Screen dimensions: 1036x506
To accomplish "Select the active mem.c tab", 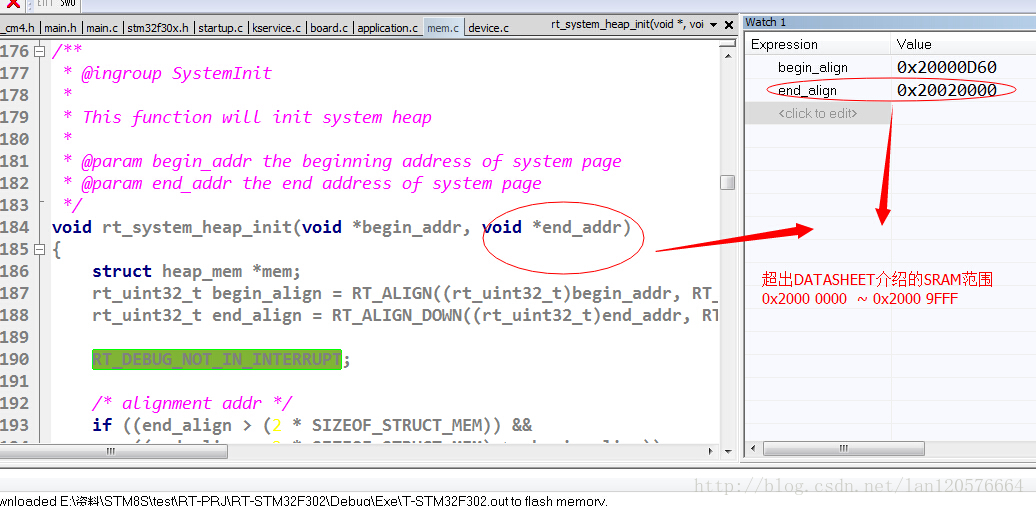I will [443, 28].
